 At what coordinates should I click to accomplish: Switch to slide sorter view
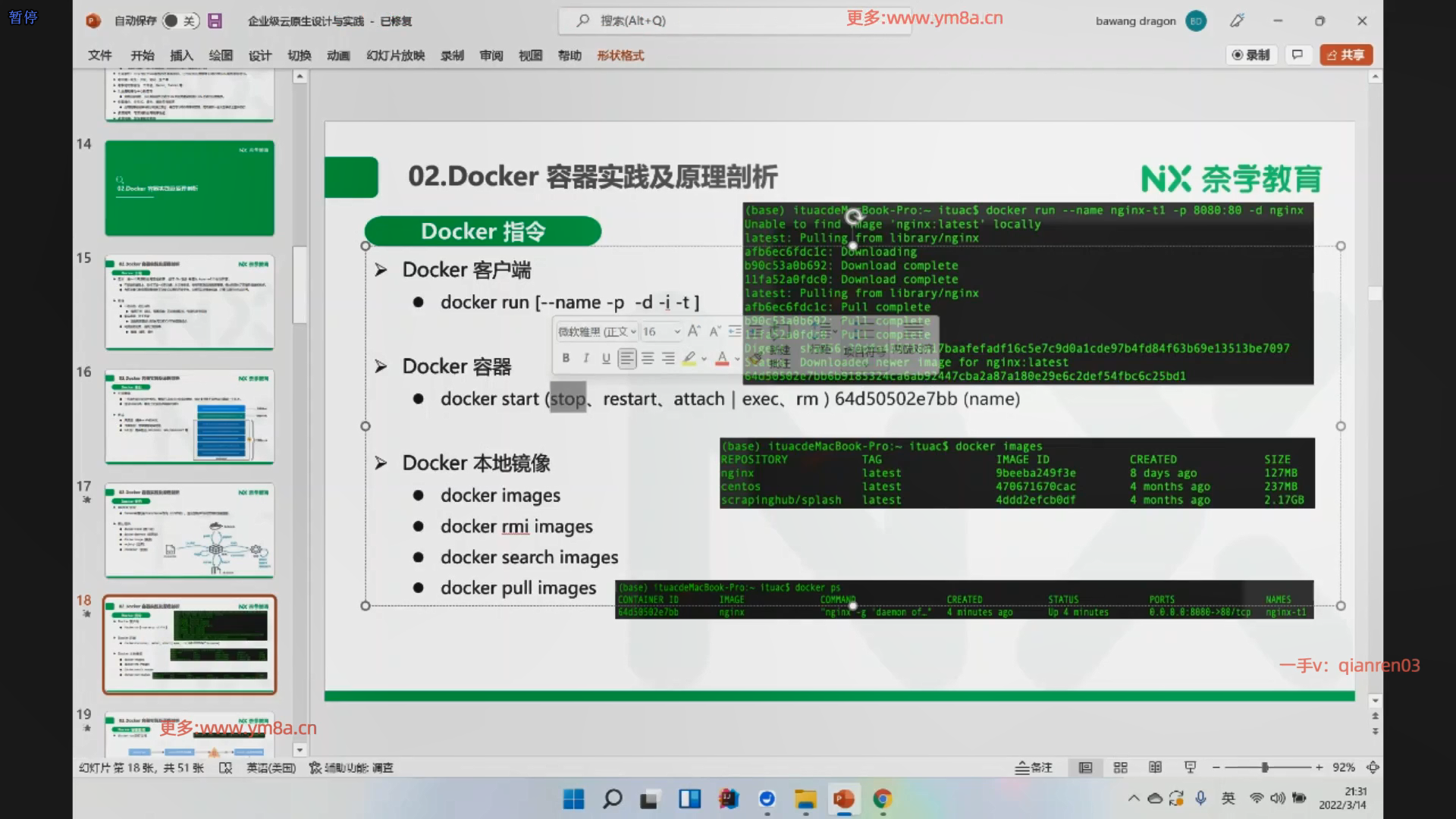pos(1120,767)
